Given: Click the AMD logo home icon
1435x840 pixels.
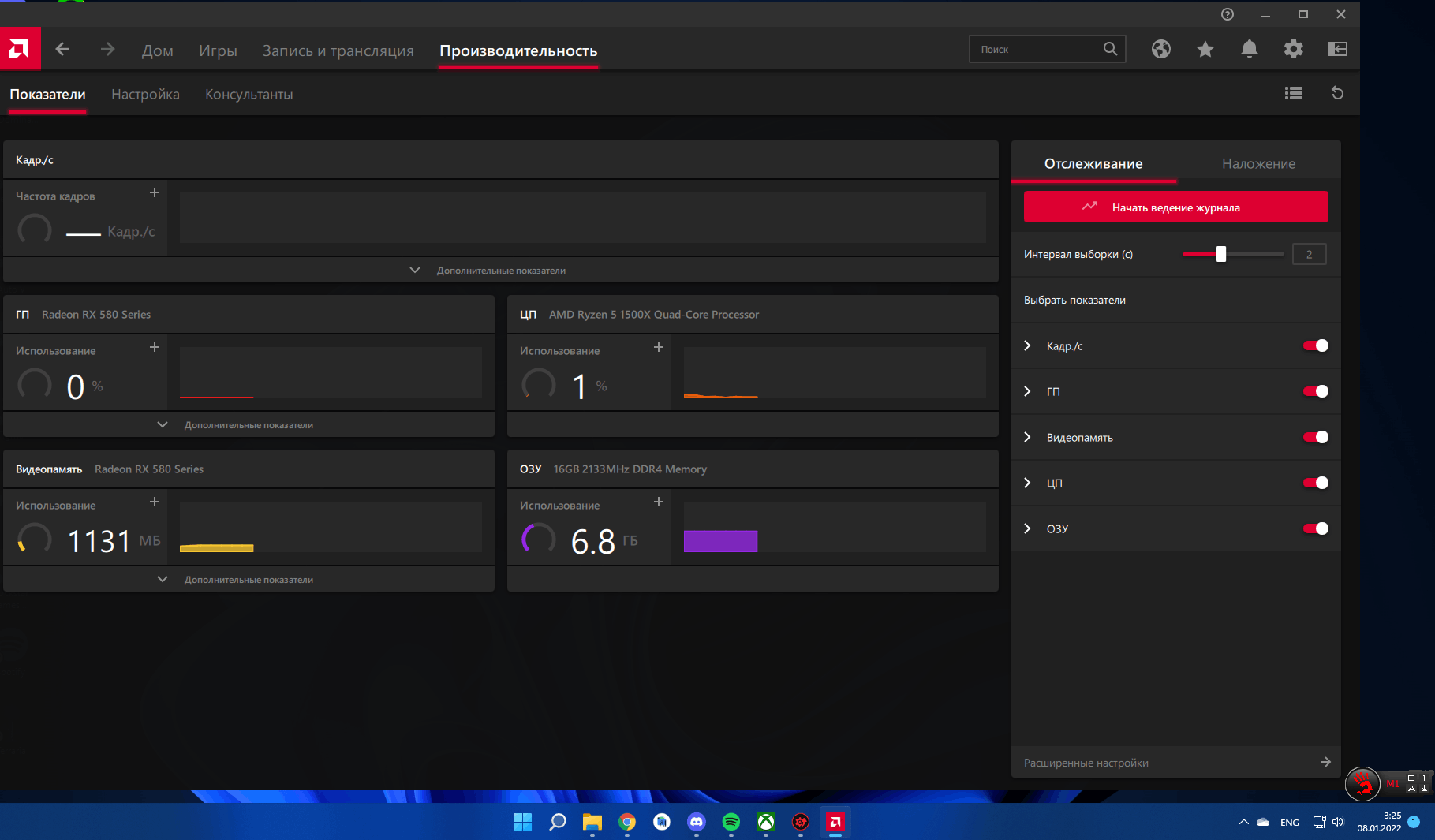Looking at the screenshot, I should point(20,49).
